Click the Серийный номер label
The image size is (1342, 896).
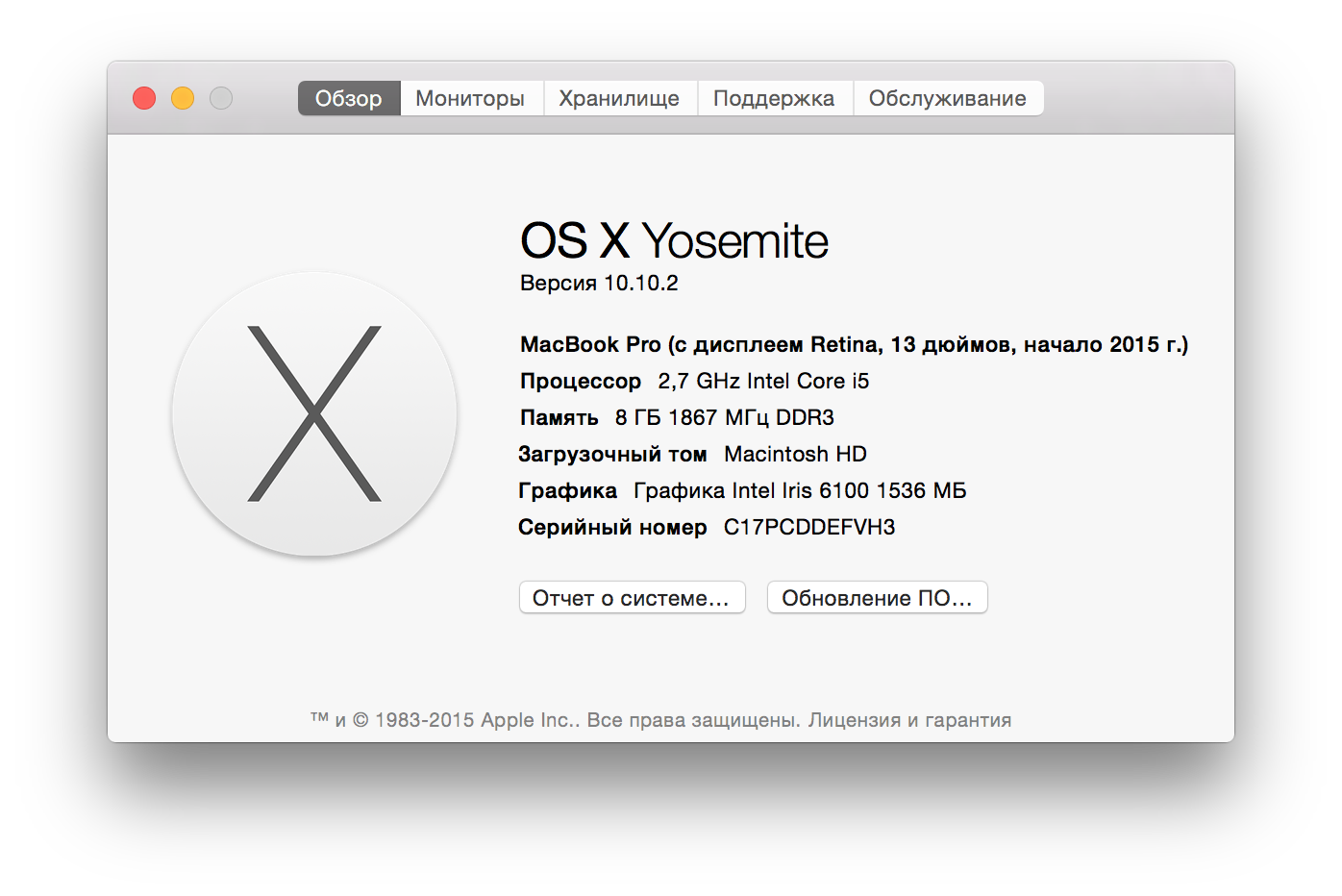(x=612, y=527)
